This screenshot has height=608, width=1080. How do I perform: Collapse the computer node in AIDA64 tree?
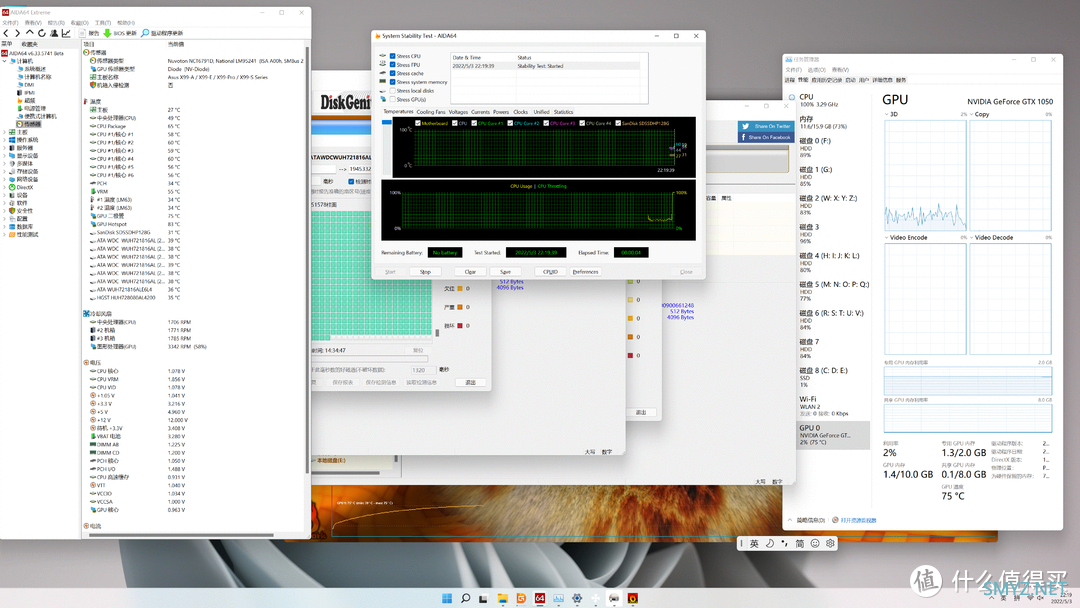(x=5, y=61)
